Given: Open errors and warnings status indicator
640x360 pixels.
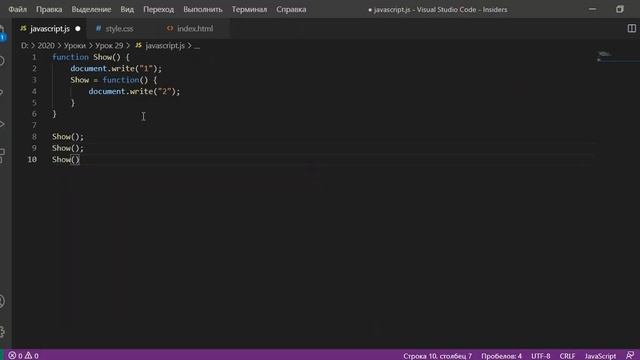Looking at the screenshot, I should tap(23, 356).
